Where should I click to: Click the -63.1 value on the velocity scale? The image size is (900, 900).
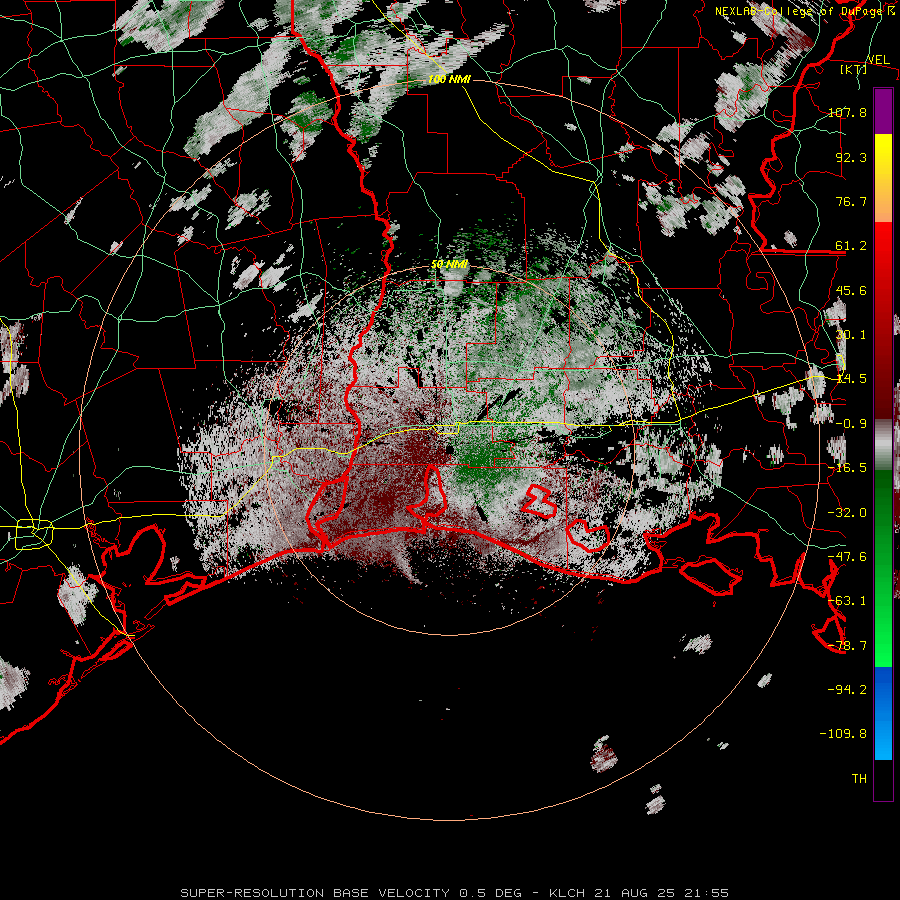click(847, 600)
